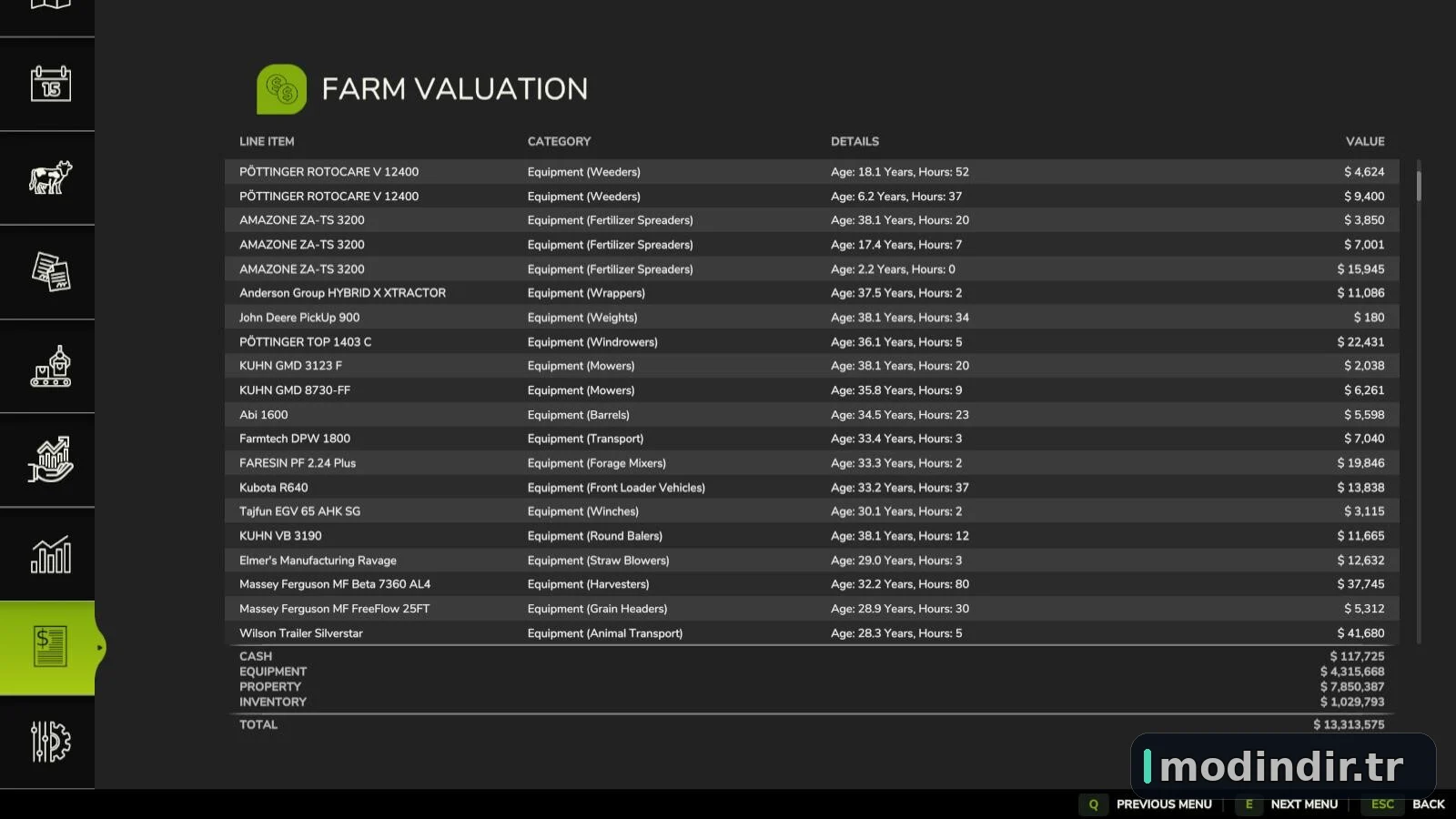Select the Massey Ferguson MF Beta 7360 AL4 row
The width and height of the screenshot is (1456, 819).
[812, 584]
